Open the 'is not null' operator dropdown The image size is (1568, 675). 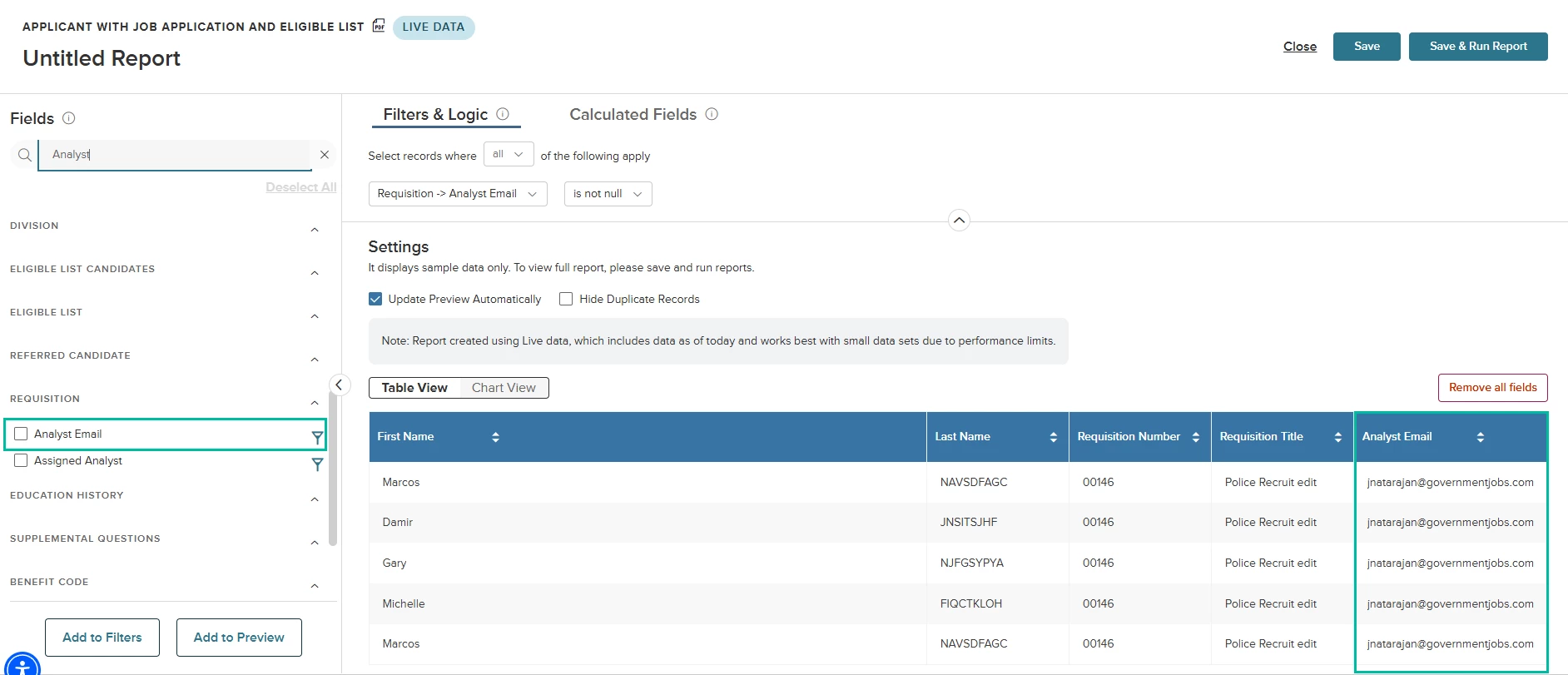click(608, 194)
